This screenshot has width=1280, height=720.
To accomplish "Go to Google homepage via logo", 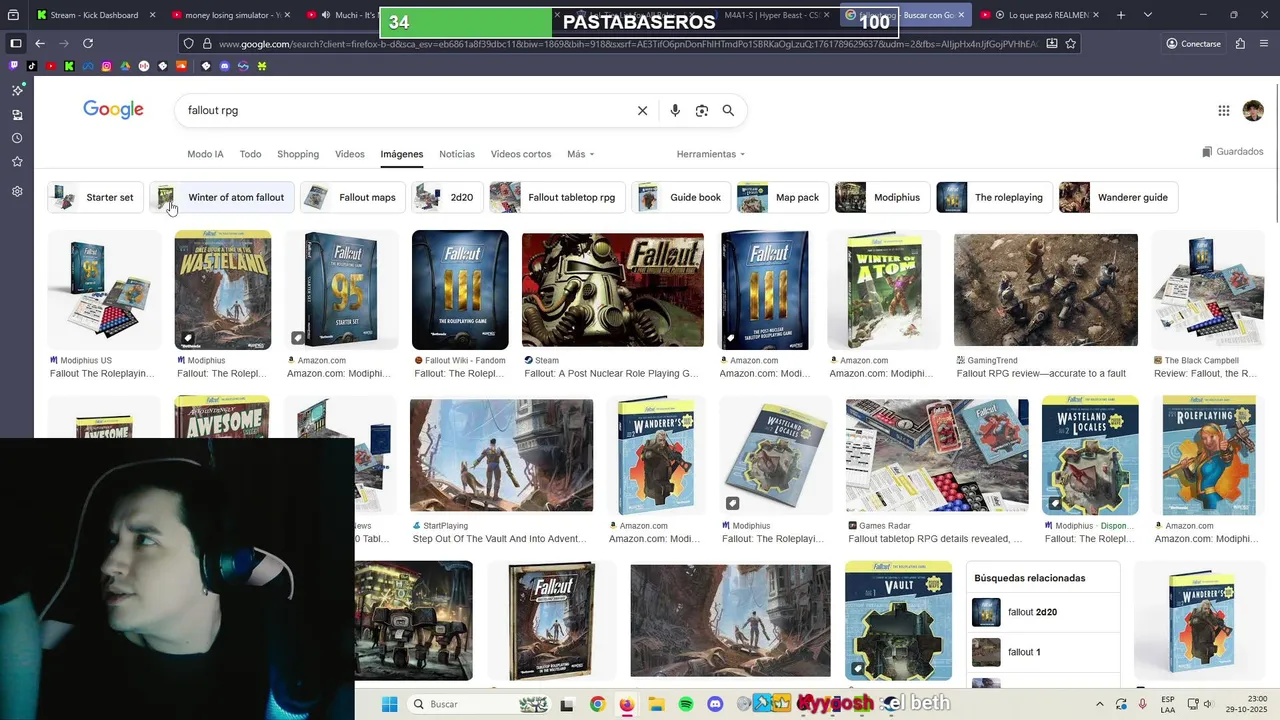I will 113,110.
